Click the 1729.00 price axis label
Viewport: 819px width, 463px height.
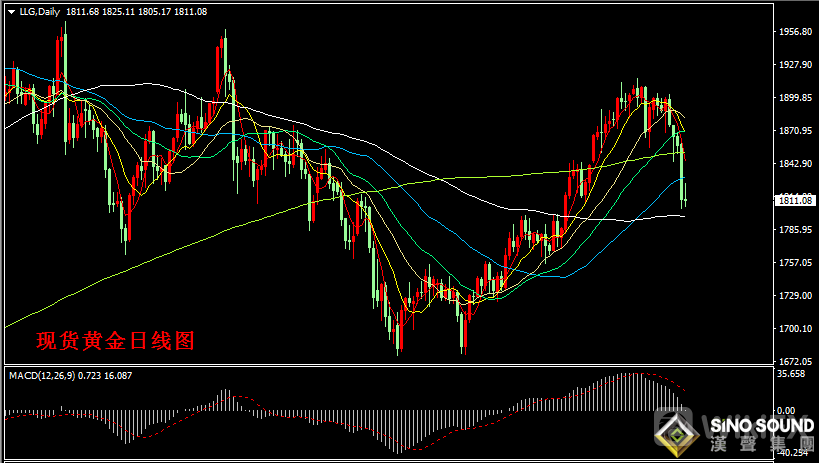click(x=795, y=296)
